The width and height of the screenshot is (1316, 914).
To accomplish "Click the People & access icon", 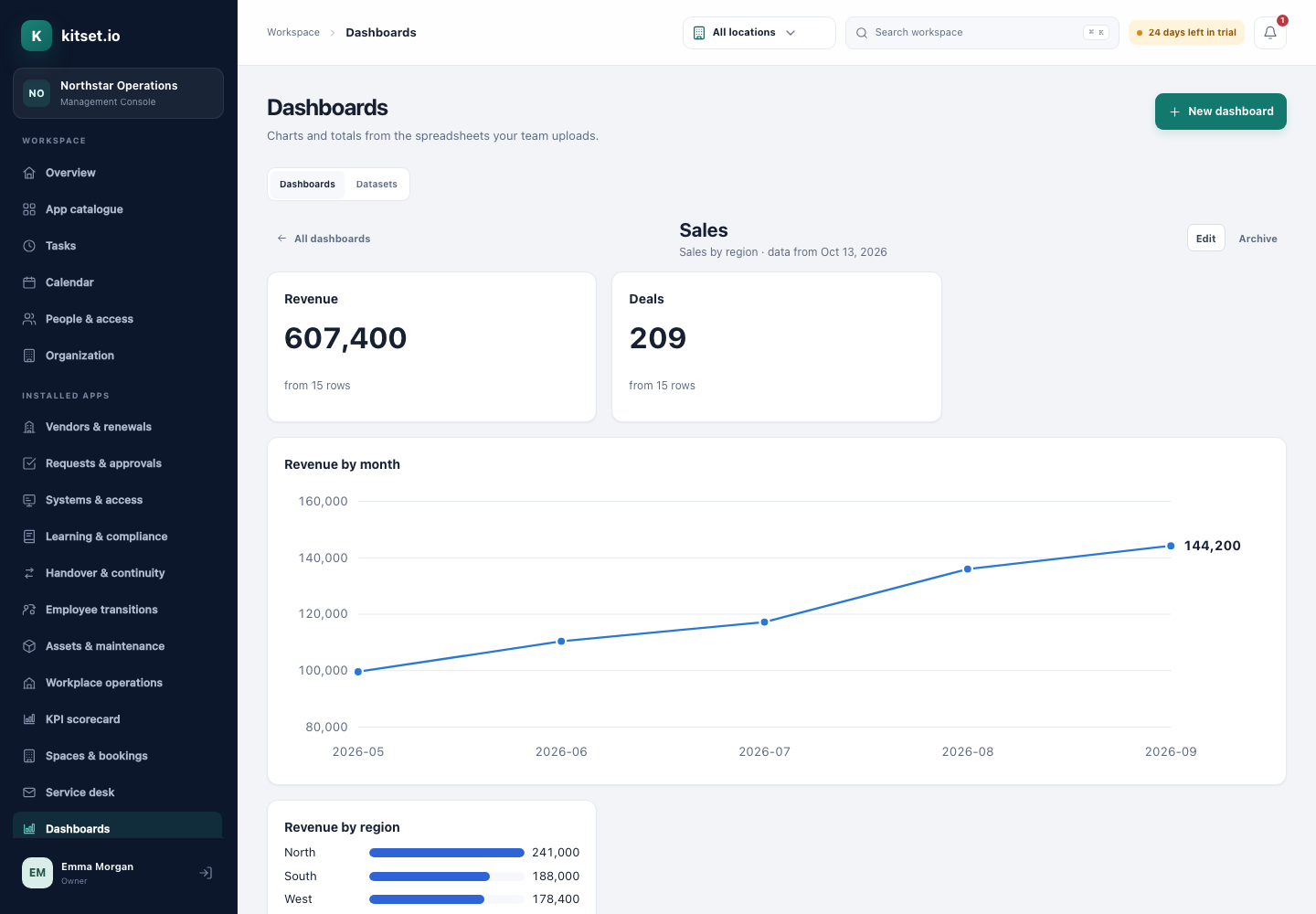I will click(x=29, y=319).
